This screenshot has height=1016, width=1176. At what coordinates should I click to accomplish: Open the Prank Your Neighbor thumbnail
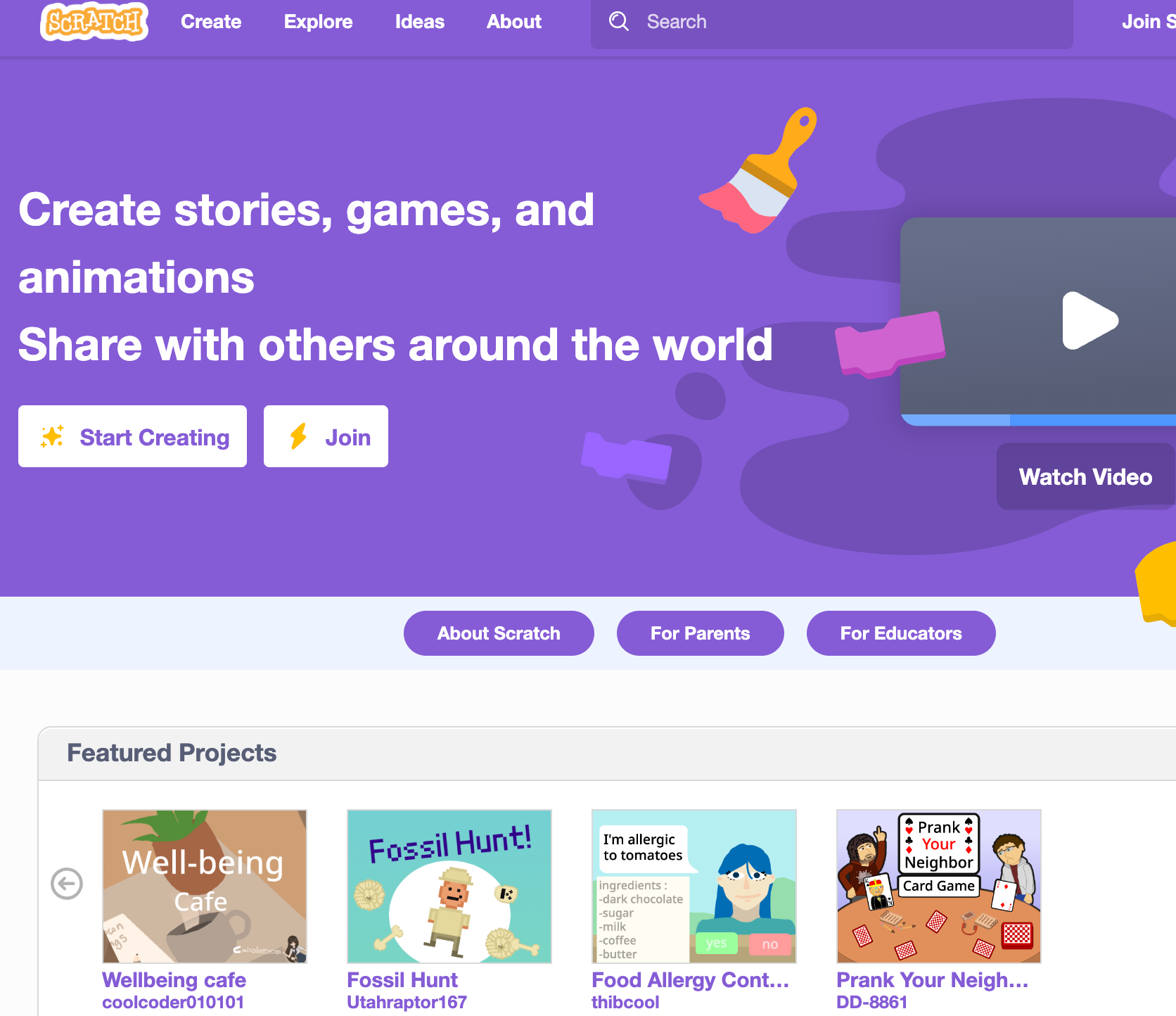939,887
